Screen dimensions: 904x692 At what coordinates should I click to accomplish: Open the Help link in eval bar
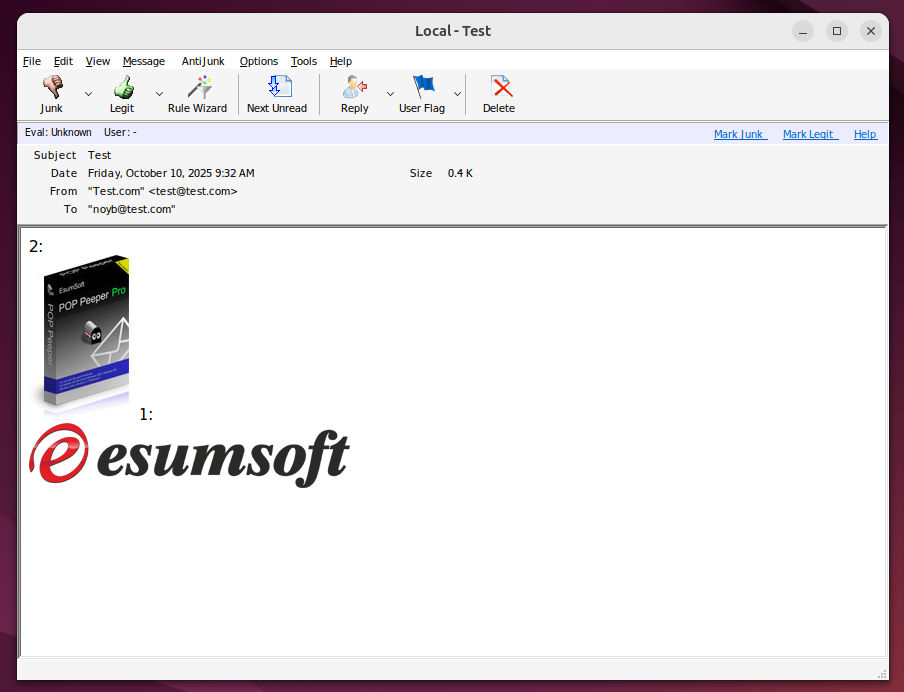pyautogui.click(x=865, y=134)
